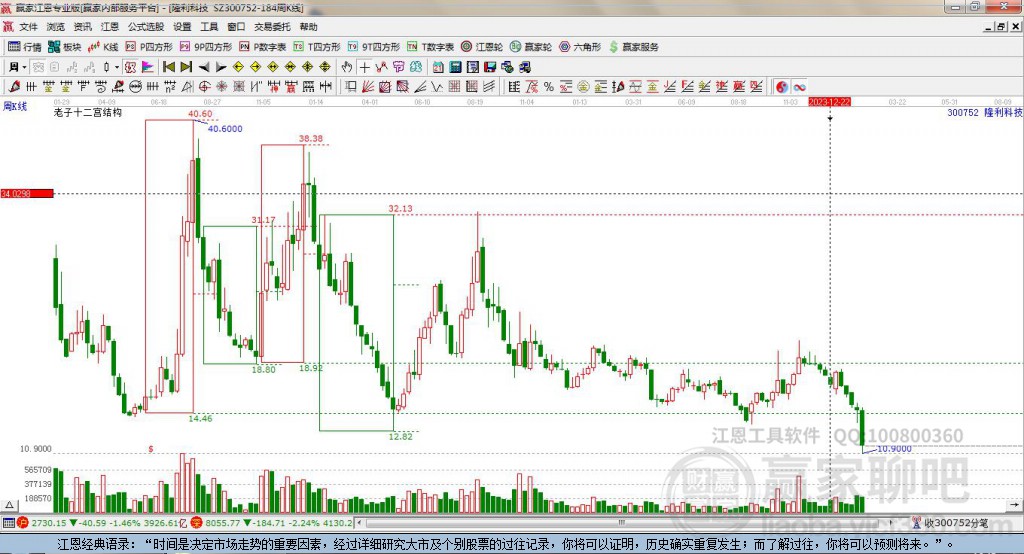
Task: Click the infinity symbol icon
Action: (x=799, y=87)
